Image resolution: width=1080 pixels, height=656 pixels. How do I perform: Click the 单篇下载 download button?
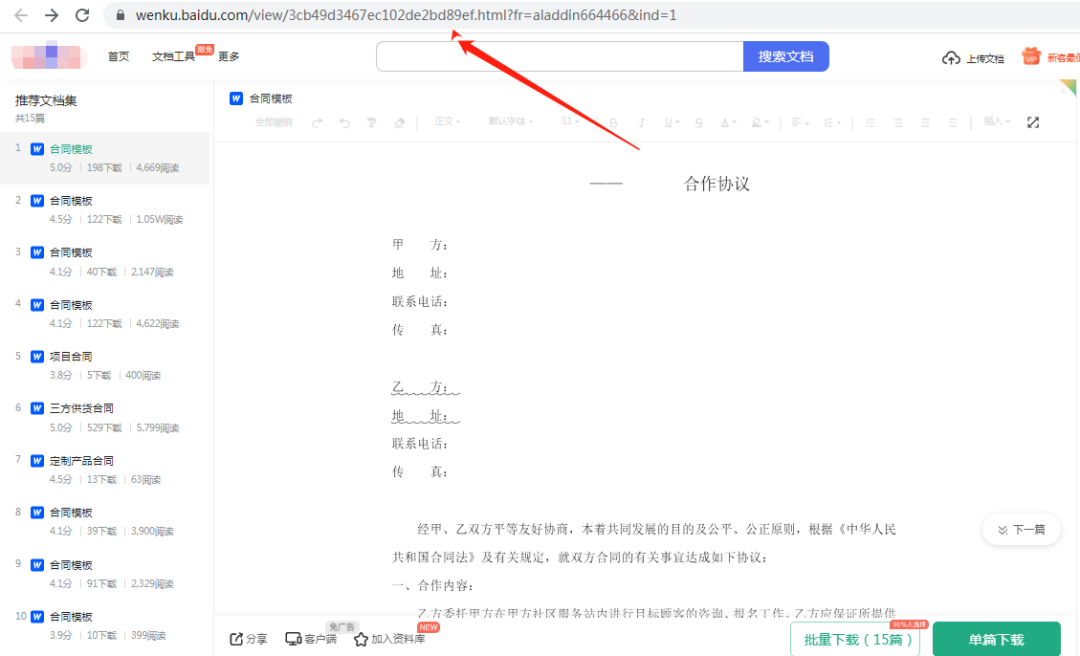coord(996,639)
